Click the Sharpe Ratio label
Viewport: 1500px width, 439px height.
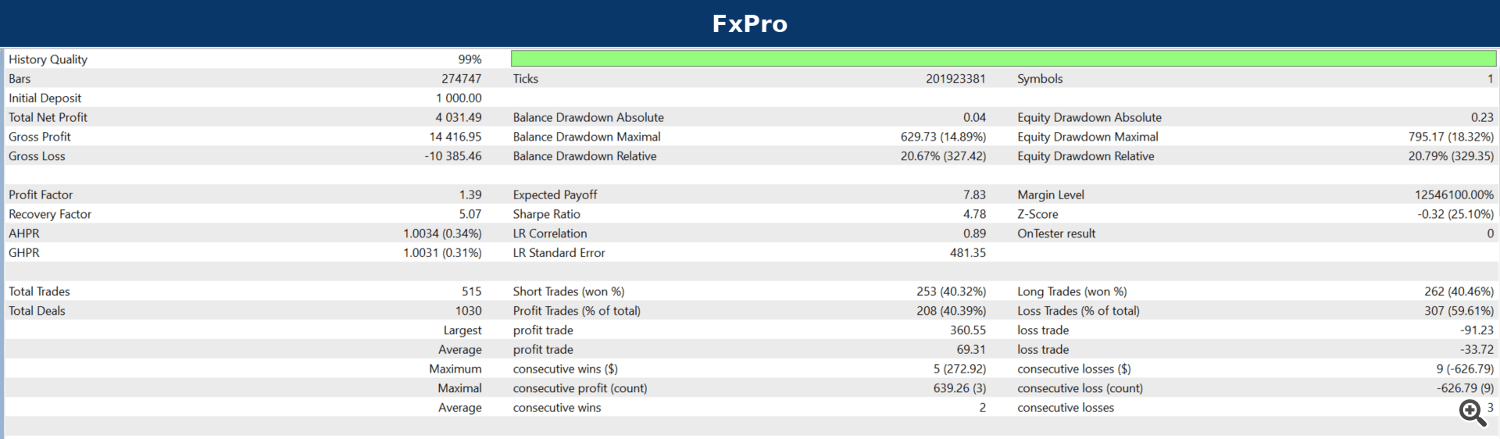[546, 214]
